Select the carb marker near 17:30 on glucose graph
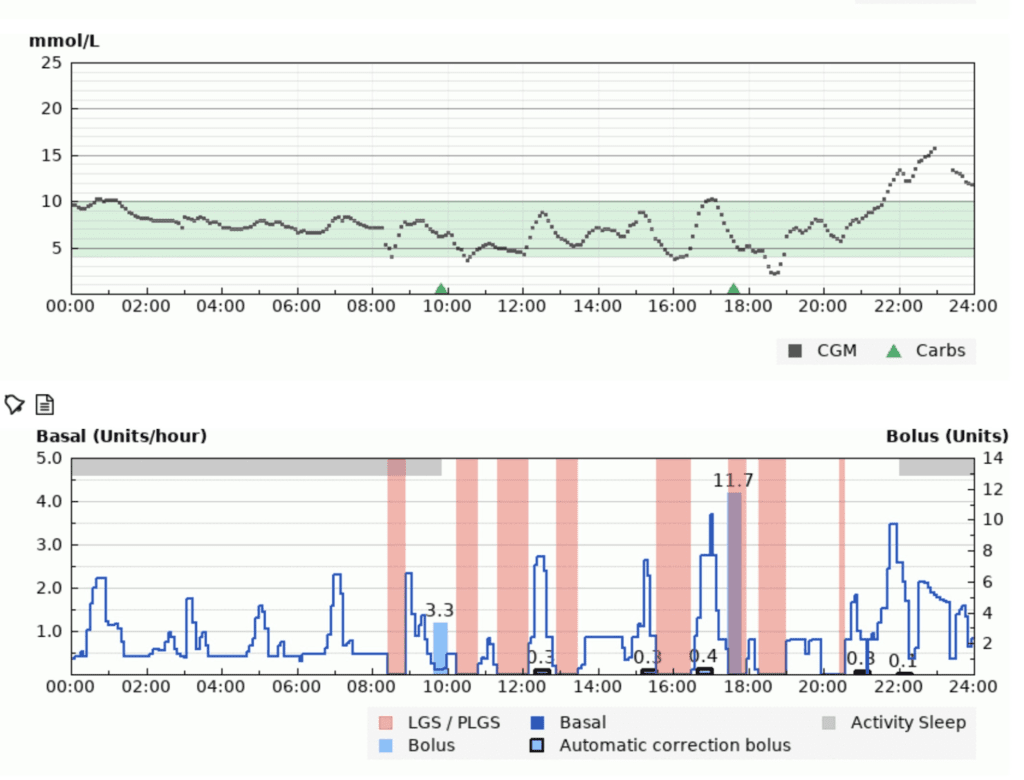 point(733,287)
